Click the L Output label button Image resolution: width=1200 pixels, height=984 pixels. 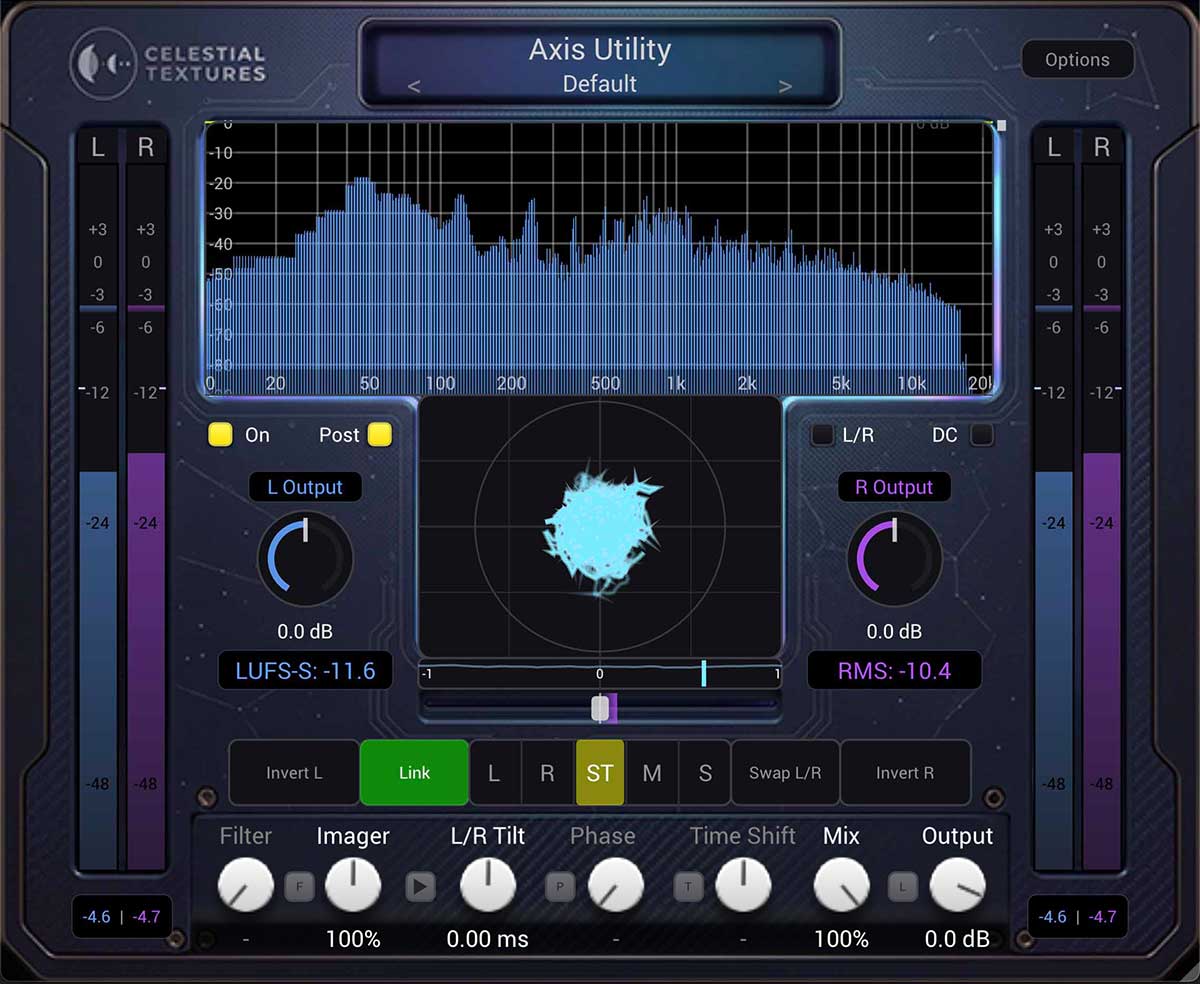click(x=305, y=487)
